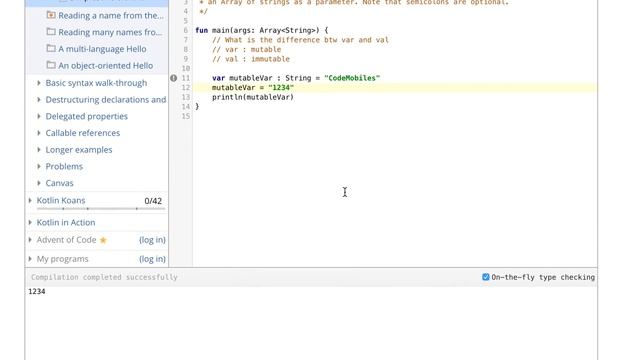This screenshot has height=360, width=640.
Task: Click the star icon next to Advent of Code
Action: 103,240
